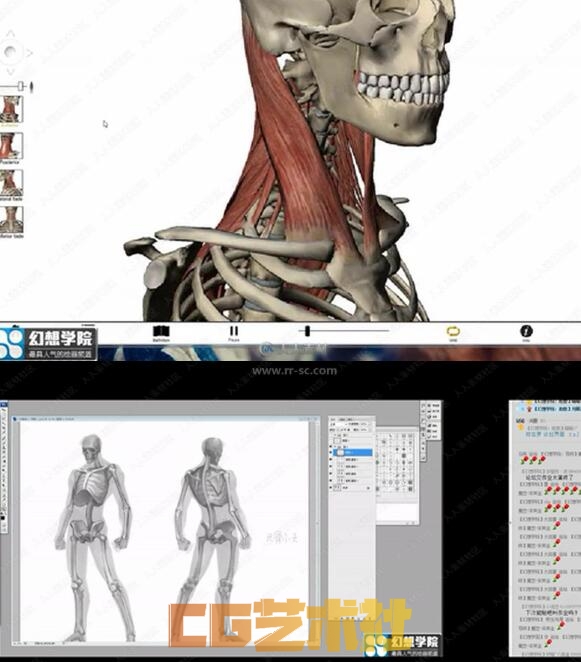The width and height of the screenshot is (581, 662).
Task: Select the bottom neck view thumbnail
Action: pyautogui.click(x=11, y=219)
